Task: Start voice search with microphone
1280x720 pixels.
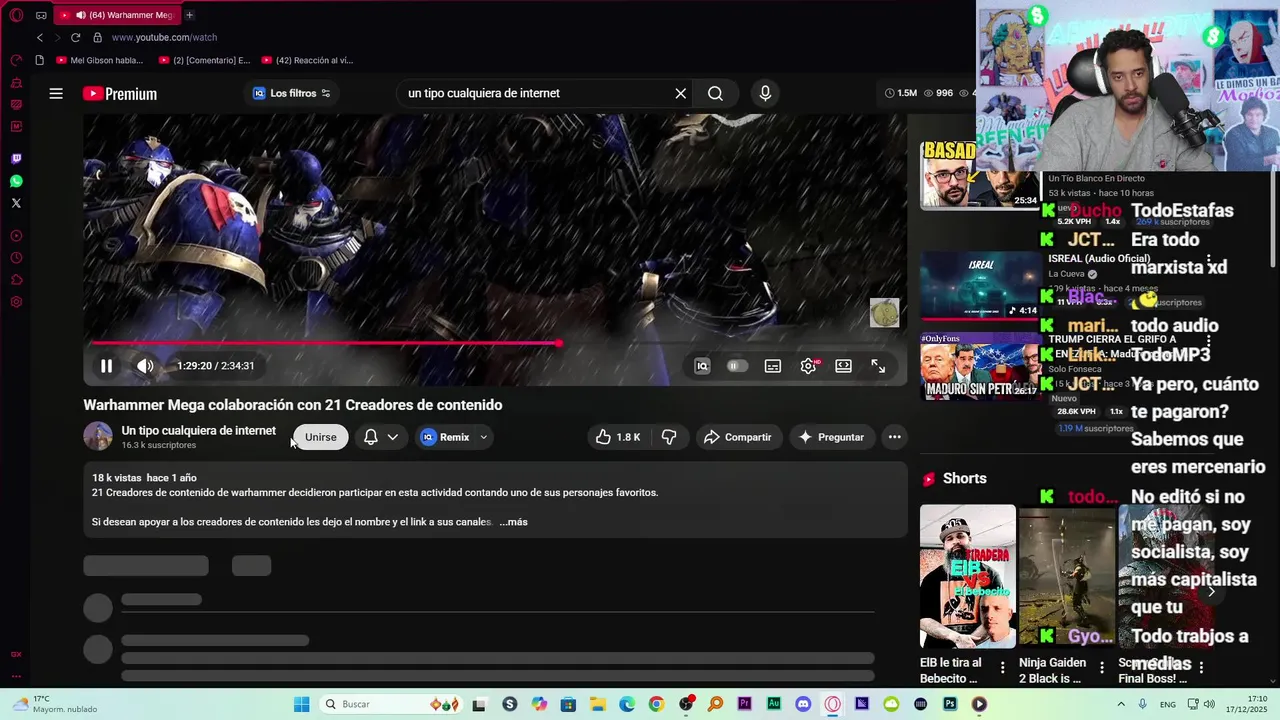Action: click(x=765, y=93)
